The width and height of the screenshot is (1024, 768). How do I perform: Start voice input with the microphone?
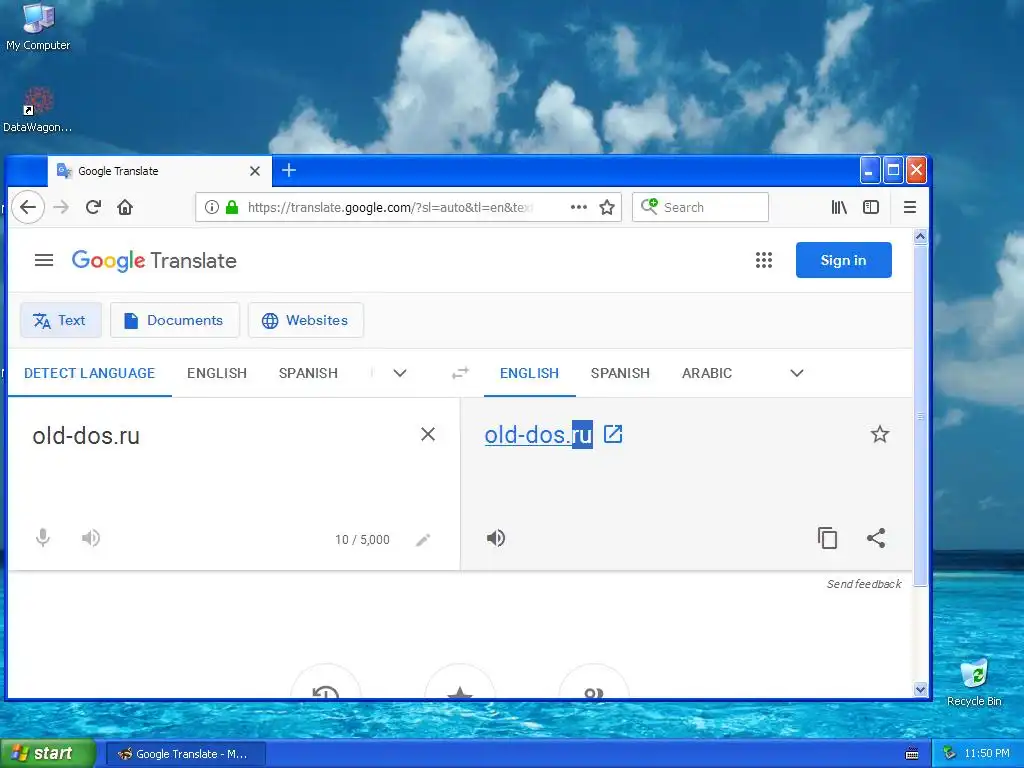tap(42, 538)
